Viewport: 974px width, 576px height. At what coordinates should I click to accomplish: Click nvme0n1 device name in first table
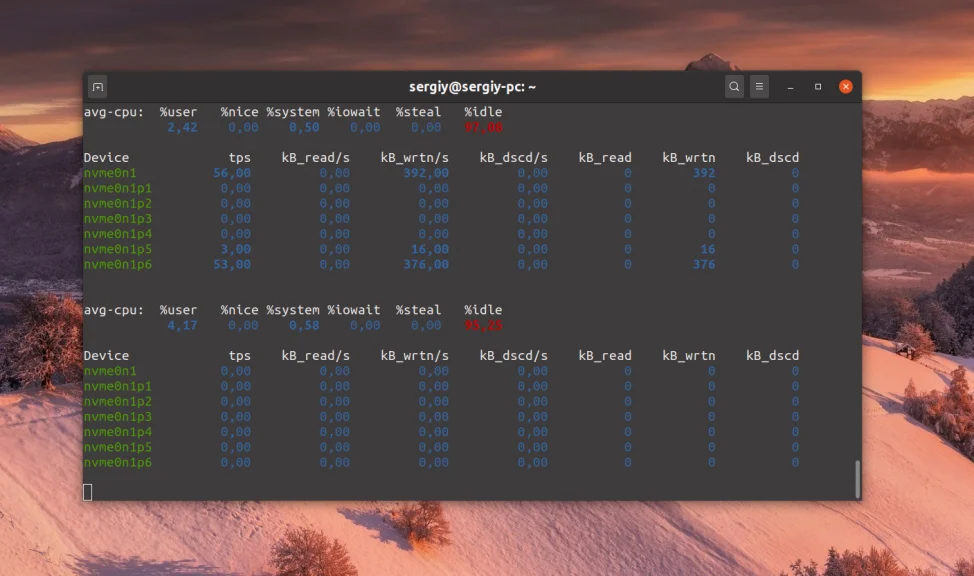[110, 173]
